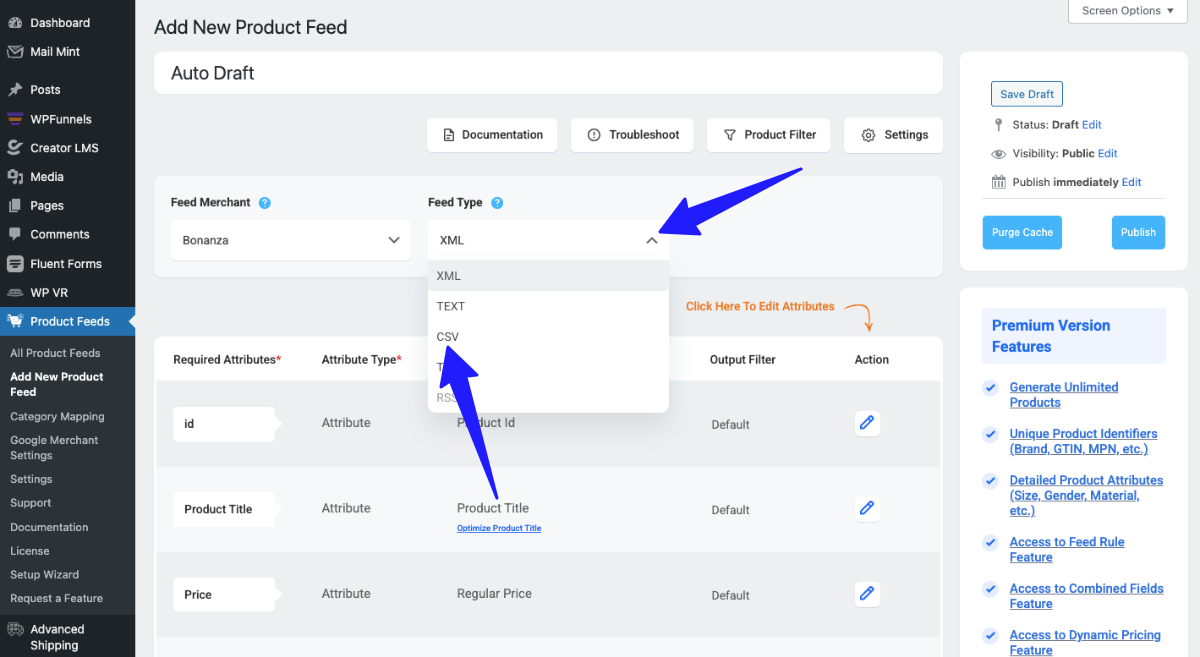Click the Feed Merchant help question icon
This screenshot has width=1200, height=657.
[265, 203]
